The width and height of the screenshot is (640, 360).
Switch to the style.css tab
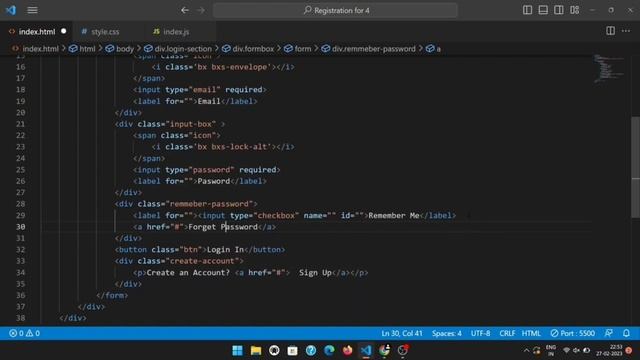pos(105,31)
